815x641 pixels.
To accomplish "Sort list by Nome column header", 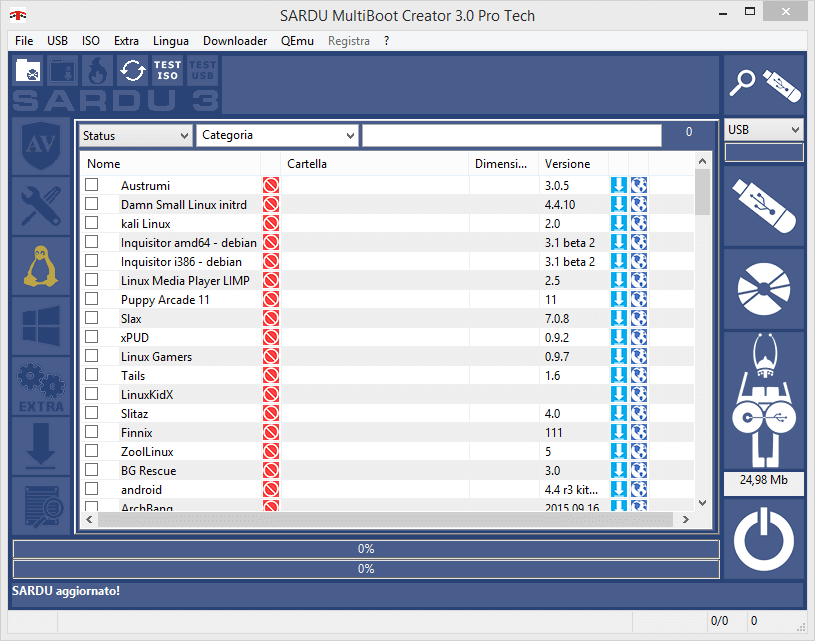I will coord(170,164).
